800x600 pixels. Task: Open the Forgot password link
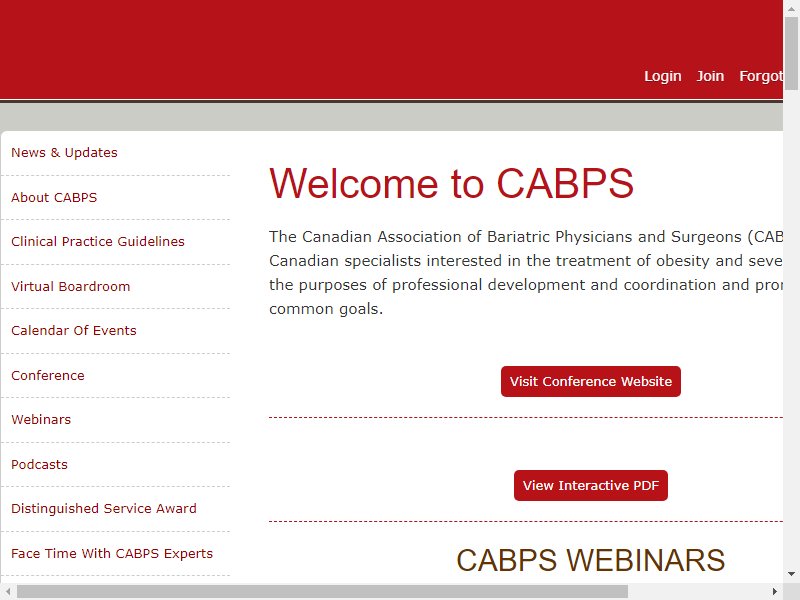click(761, 76)
